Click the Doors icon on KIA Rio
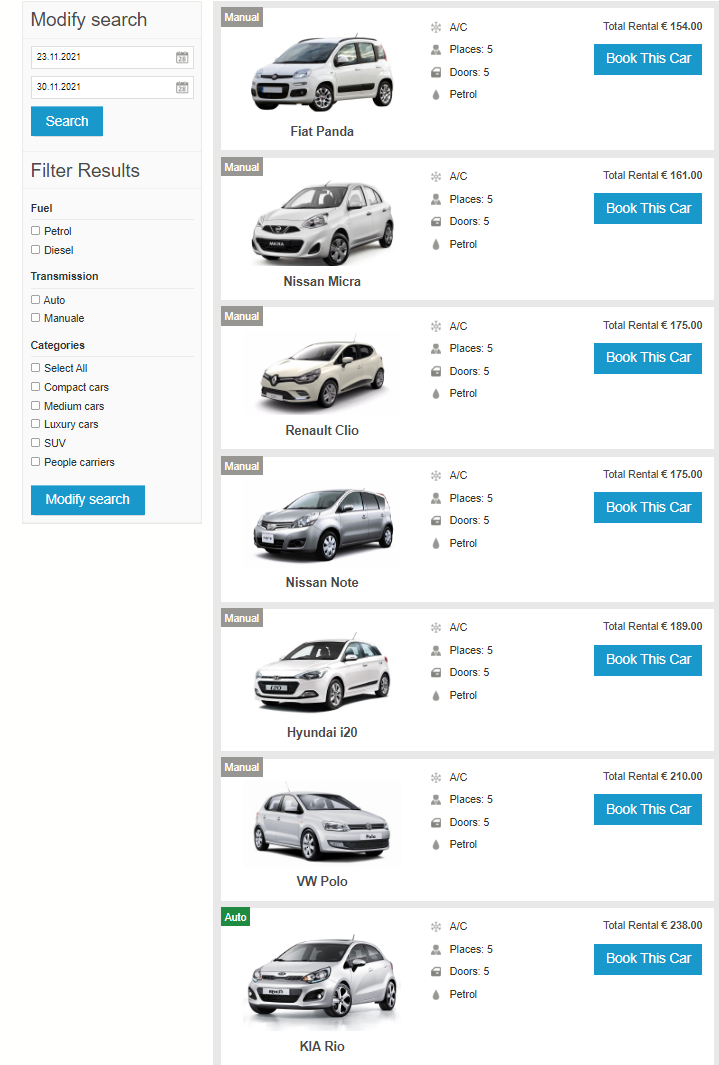Screen dimensions: 719x1065 (x=436, y=972)
